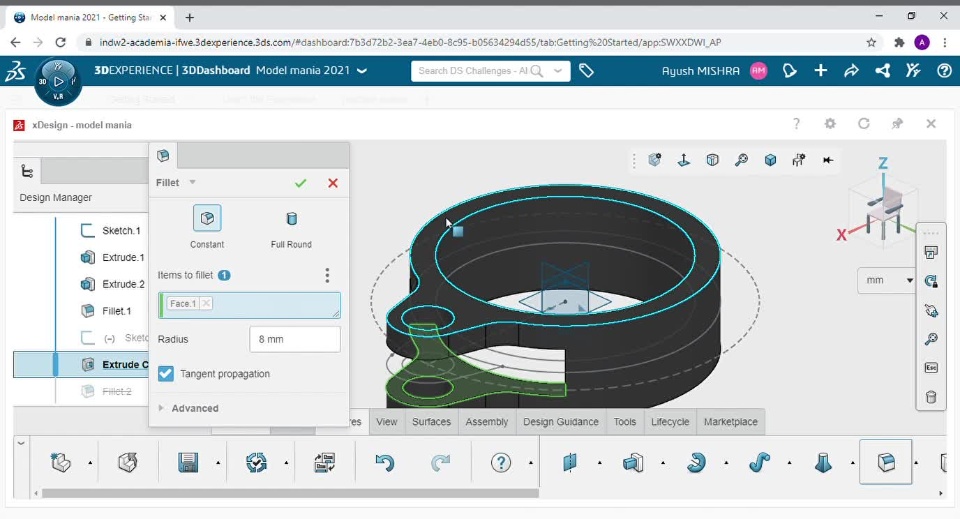Open the Items to fillet options menu
960x519 pixels.
(x=327, y=275)
